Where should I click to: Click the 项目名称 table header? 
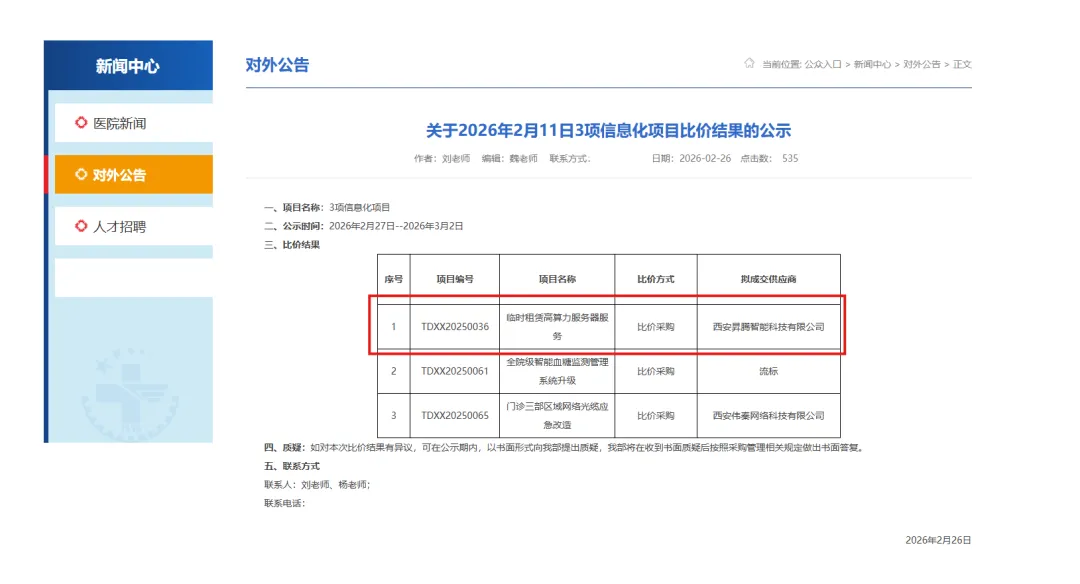coord(557,279)
